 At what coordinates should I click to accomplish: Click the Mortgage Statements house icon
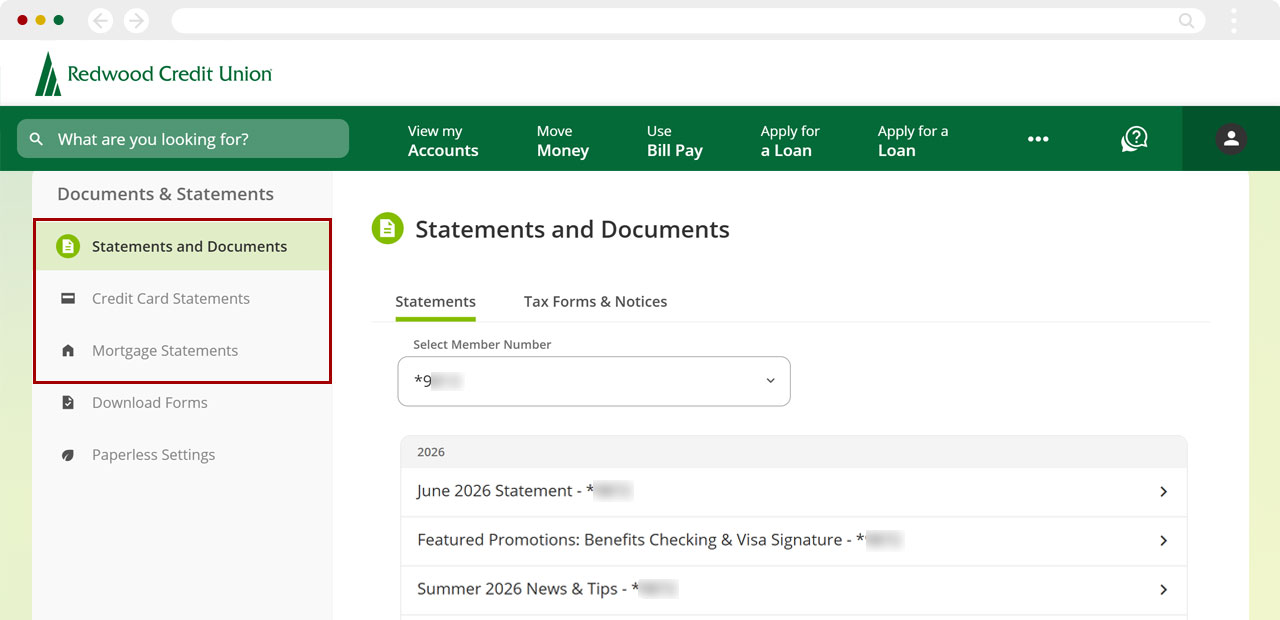[68, 350]
